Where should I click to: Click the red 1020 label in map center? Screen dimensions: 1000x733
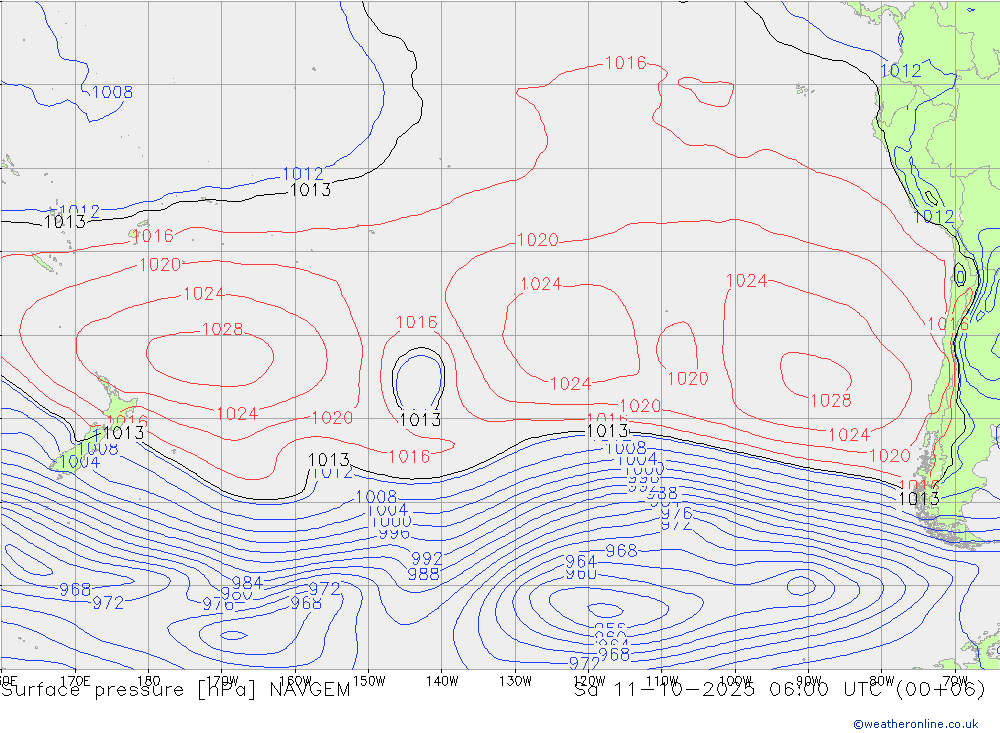537,240
